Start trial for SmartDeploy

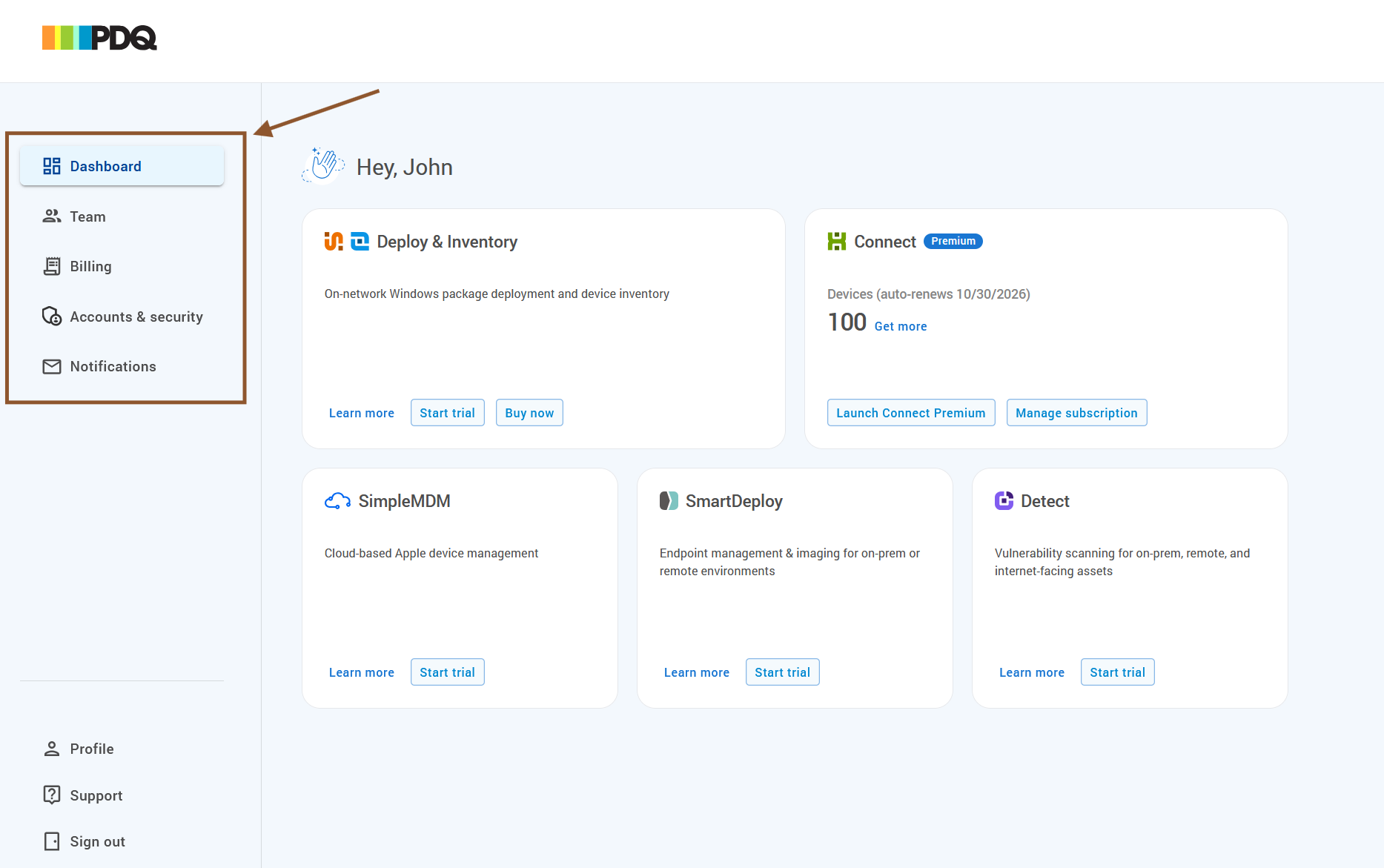783,672
